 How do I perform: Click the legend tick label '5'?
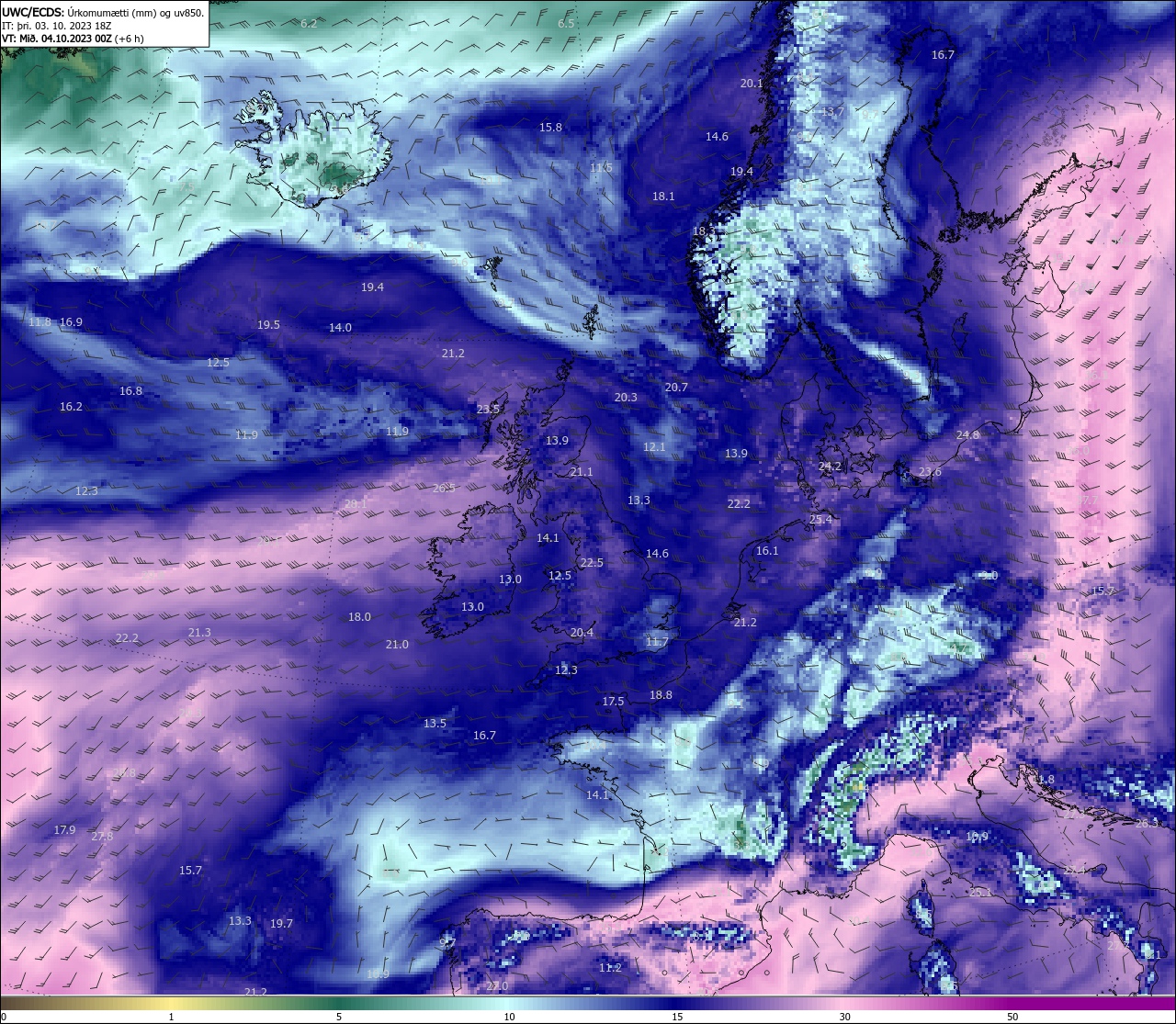point(339,1017)
